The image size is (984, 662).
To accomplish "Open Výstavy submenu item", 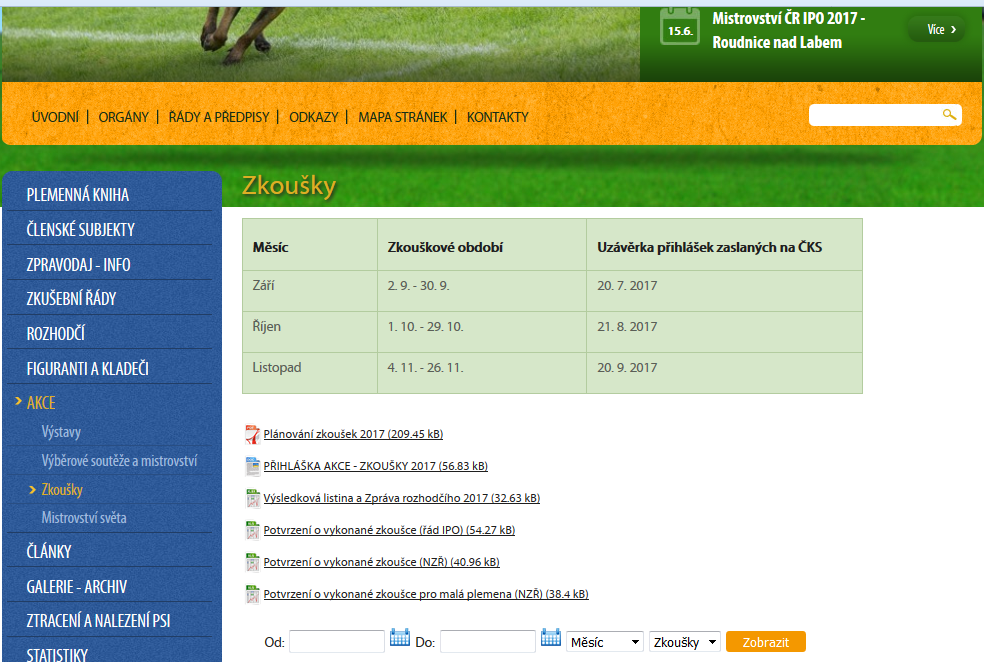I will [61, 432].
